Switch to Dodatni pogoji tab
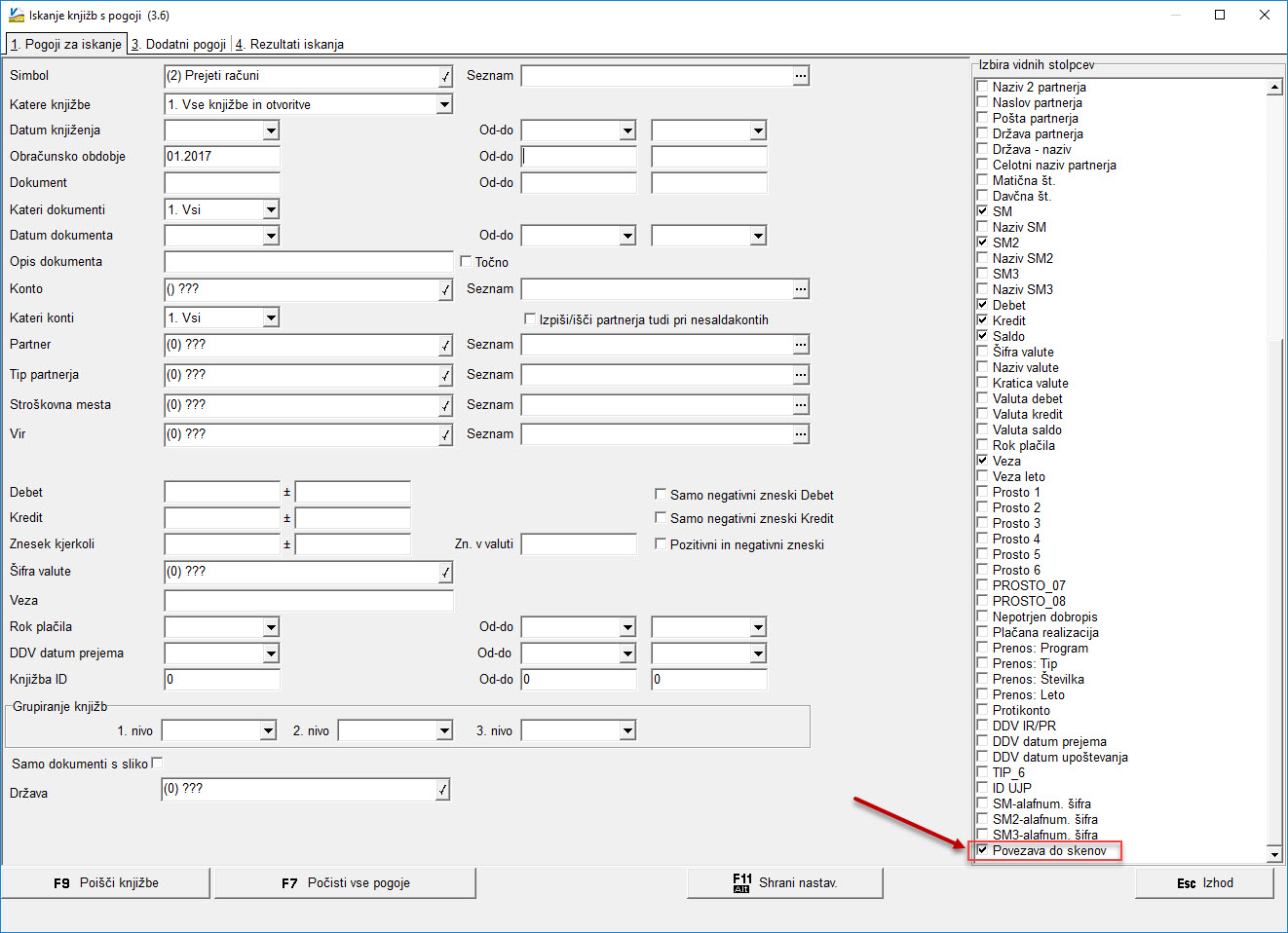The width and height of the screenshot is (1288, 933). pos(179,44)
